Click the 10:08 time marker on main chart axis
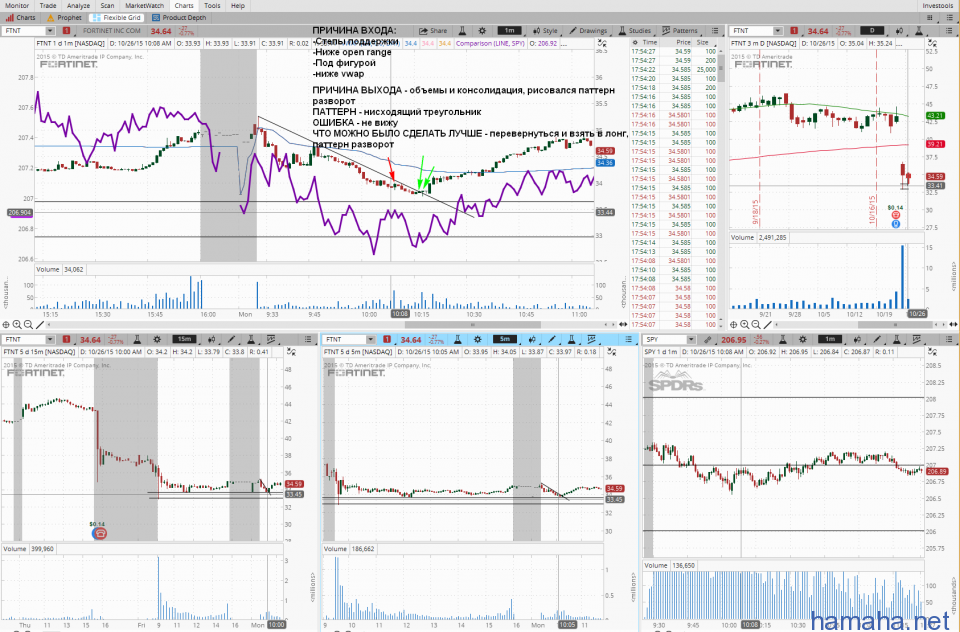The image size is (960, 632). tap(400, 314)
